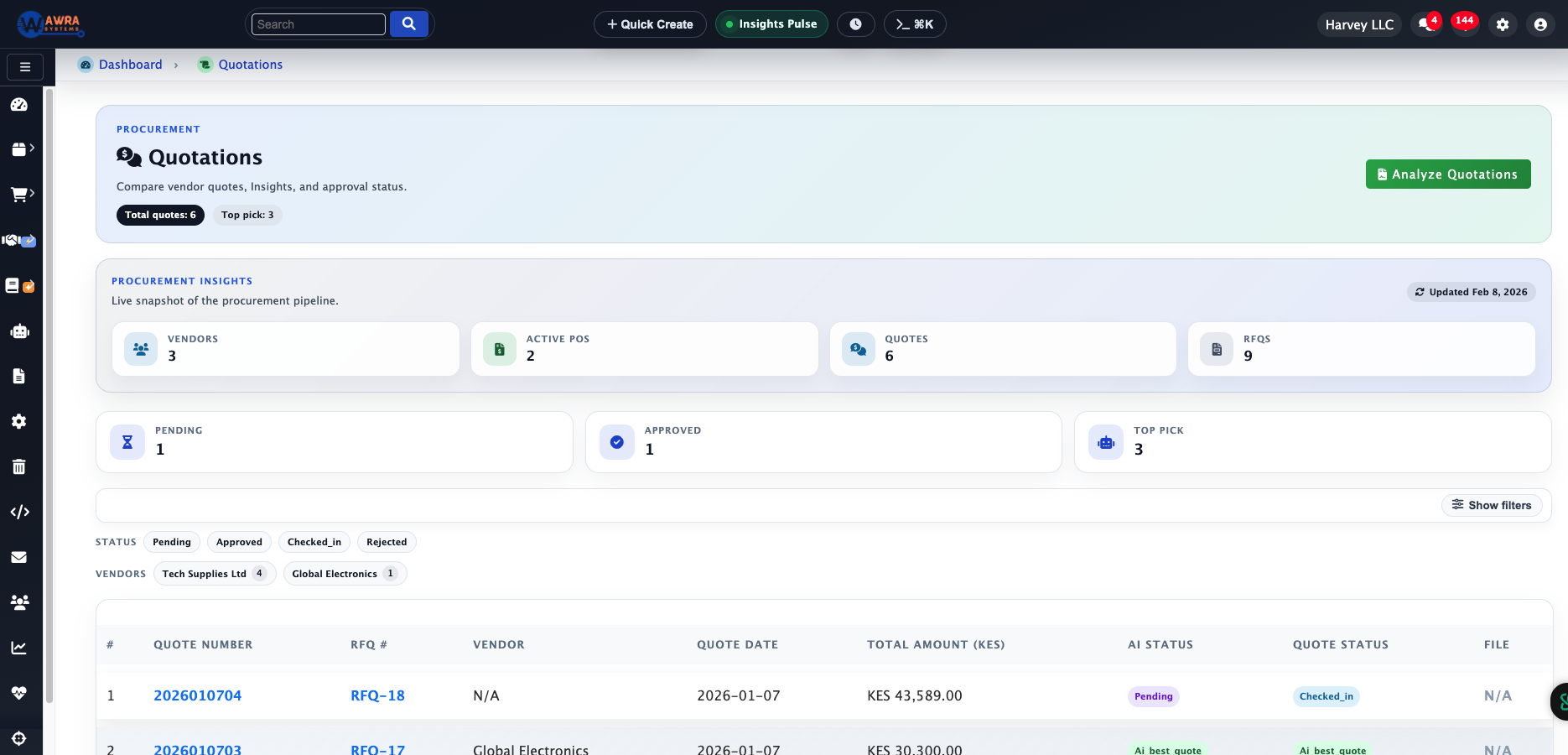
Task: Click the heartbeat health icon in sidebar
Action: coord(19,693)
